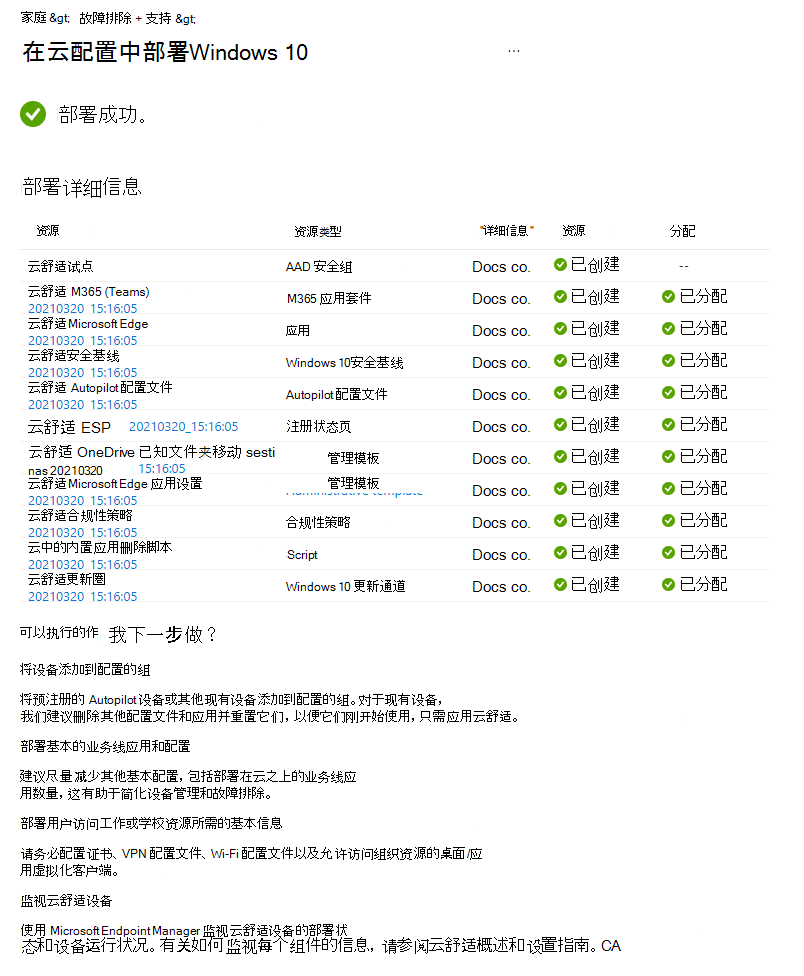Open 云舒适合规性策略 resource link
804x976 pixels.
click(x=82, y=523)
